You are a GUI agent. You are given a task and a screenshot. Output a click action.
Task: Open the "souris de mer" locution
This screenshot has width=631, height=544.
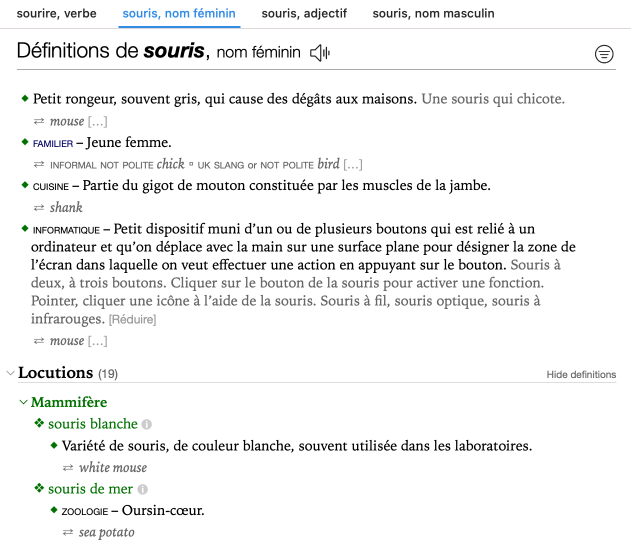[x=90, y=489]
